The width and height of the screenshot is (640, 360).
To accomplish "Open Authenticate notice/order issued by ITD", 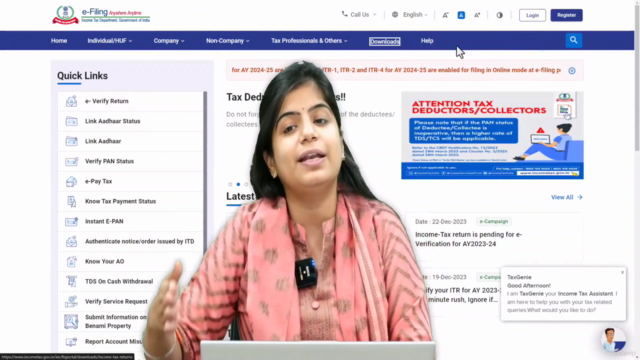I will click(140, 241).
